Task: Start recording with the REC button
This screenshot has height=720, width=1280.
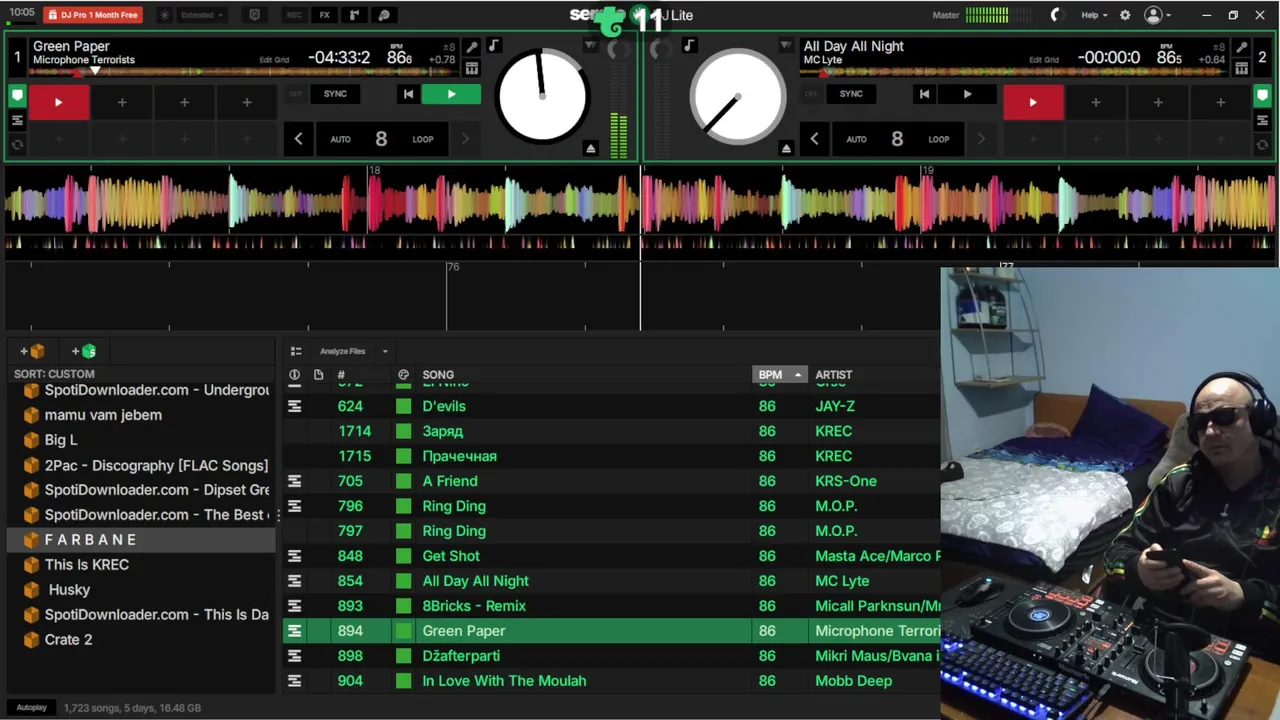Action: 294,15
